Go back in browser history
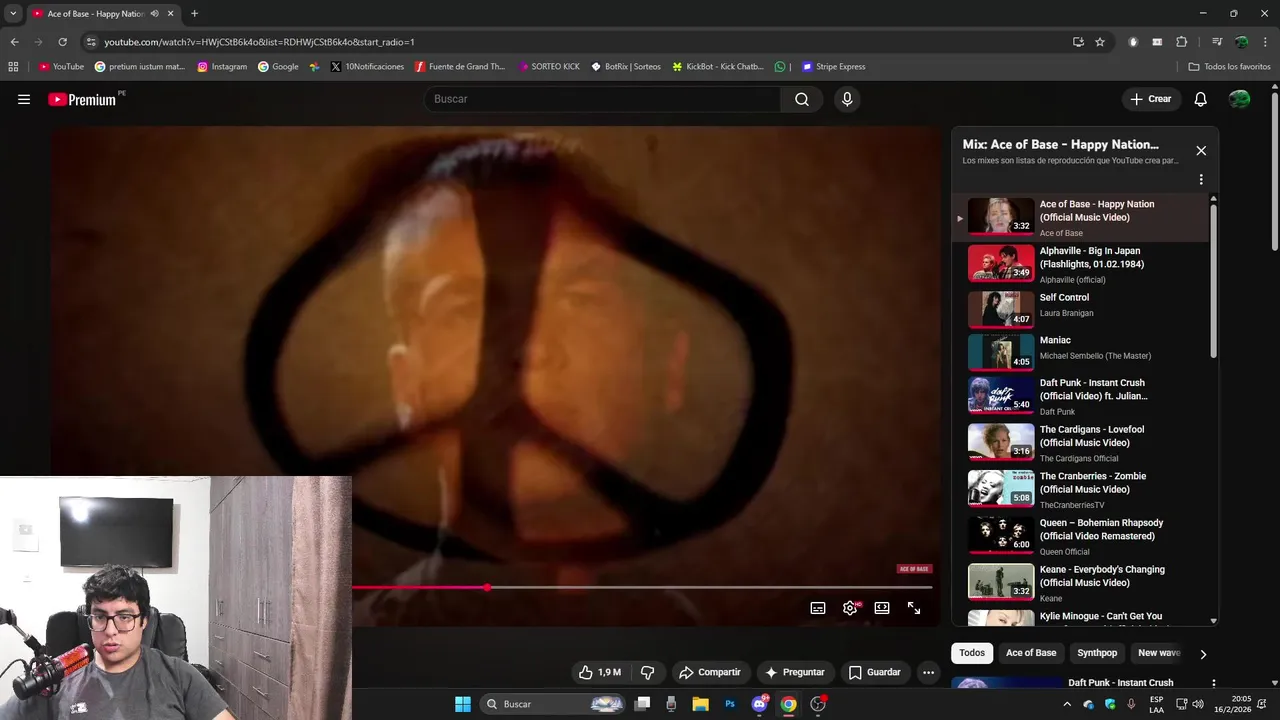Screen dimensions: 1280x720 (x=14, y=42)
